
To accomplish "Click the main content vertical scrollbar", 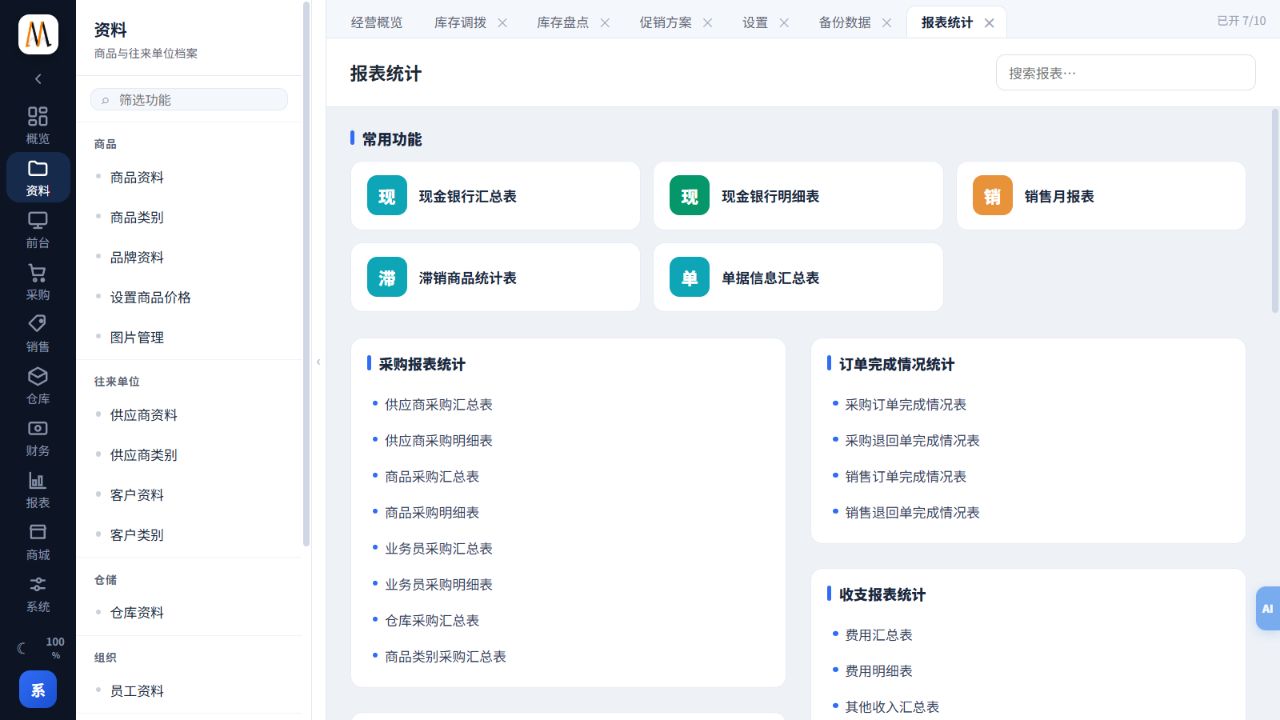I will pos(1275,210).
